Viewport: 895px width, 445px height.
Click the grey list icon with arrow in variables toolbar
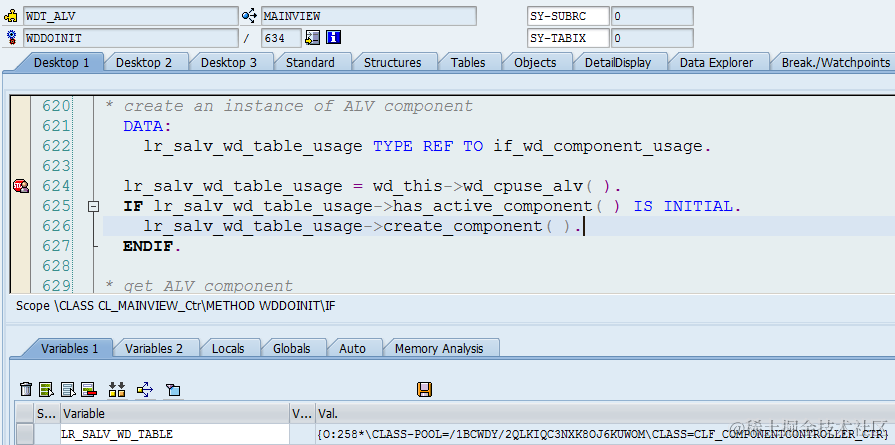(x=68, y=390)
